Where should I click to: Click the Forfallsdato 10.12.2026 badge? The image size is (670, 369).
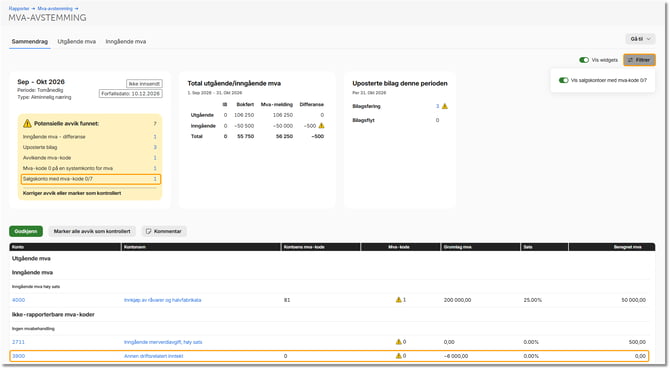click(x=131, y=94)
